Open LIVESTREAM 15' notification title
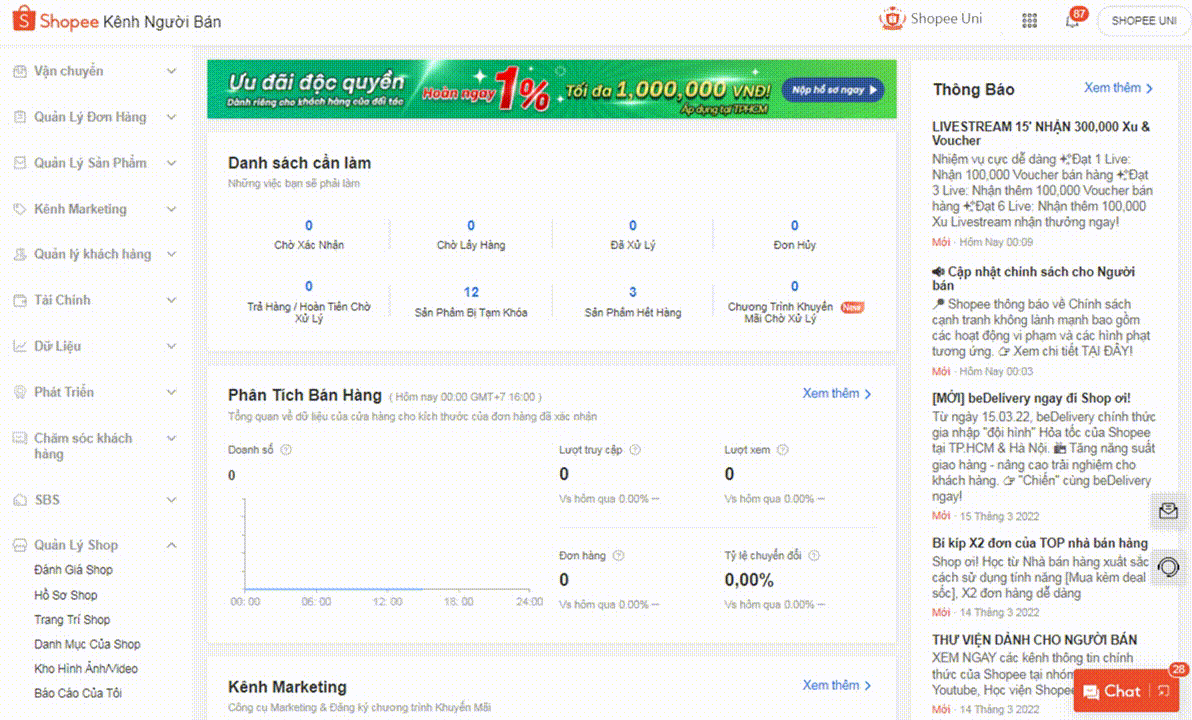Viewport: 1192px width, 720px height. (x=1041, y=133)
